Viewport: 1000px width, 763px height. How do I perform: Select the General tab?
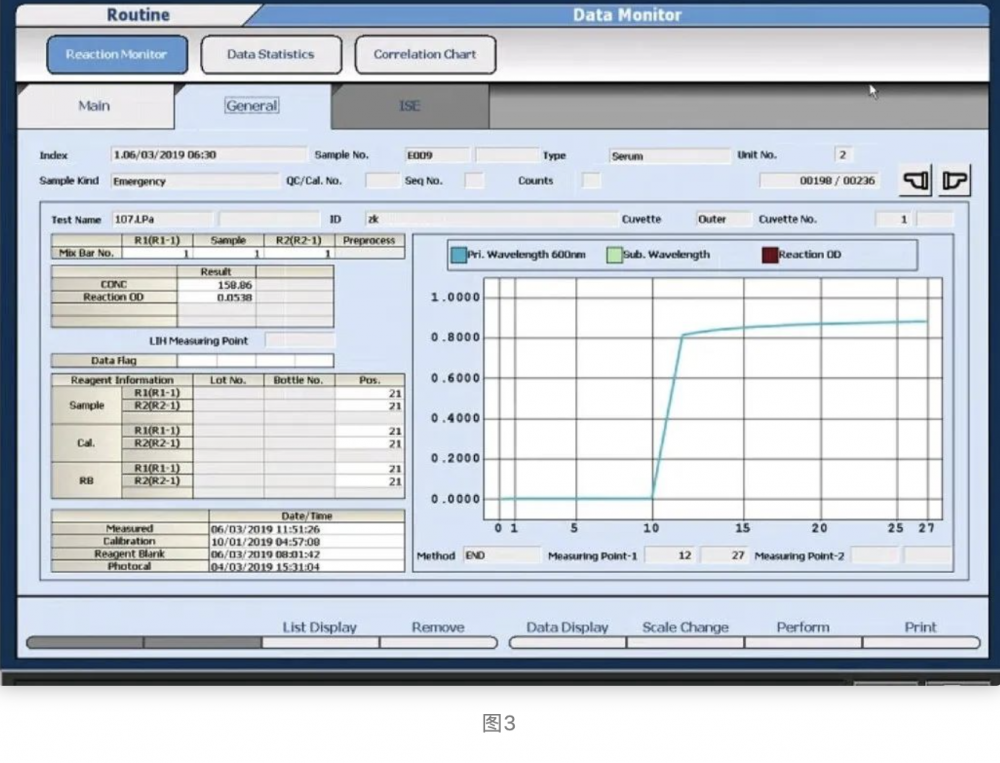[251, 106]
